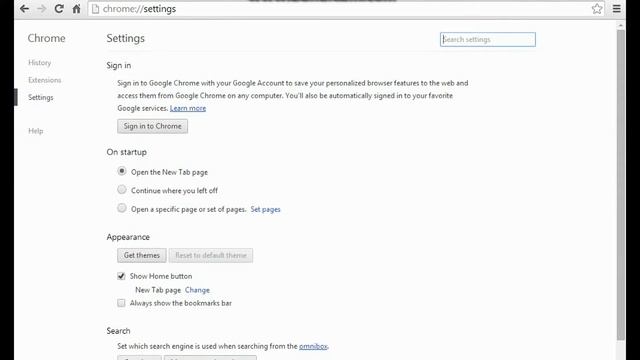The height and width of the screenshot is (360, 640).
Task: Click the On startup section heading
Action: (127, 152)
